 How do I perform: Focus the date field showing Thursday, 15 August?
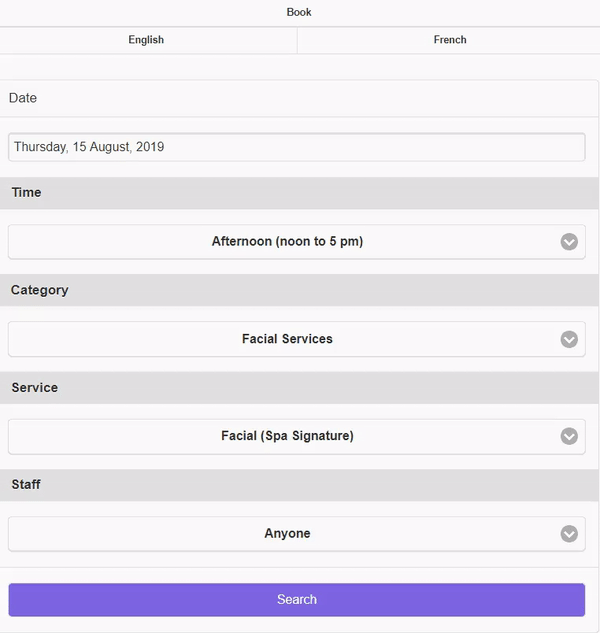(297, 147)
